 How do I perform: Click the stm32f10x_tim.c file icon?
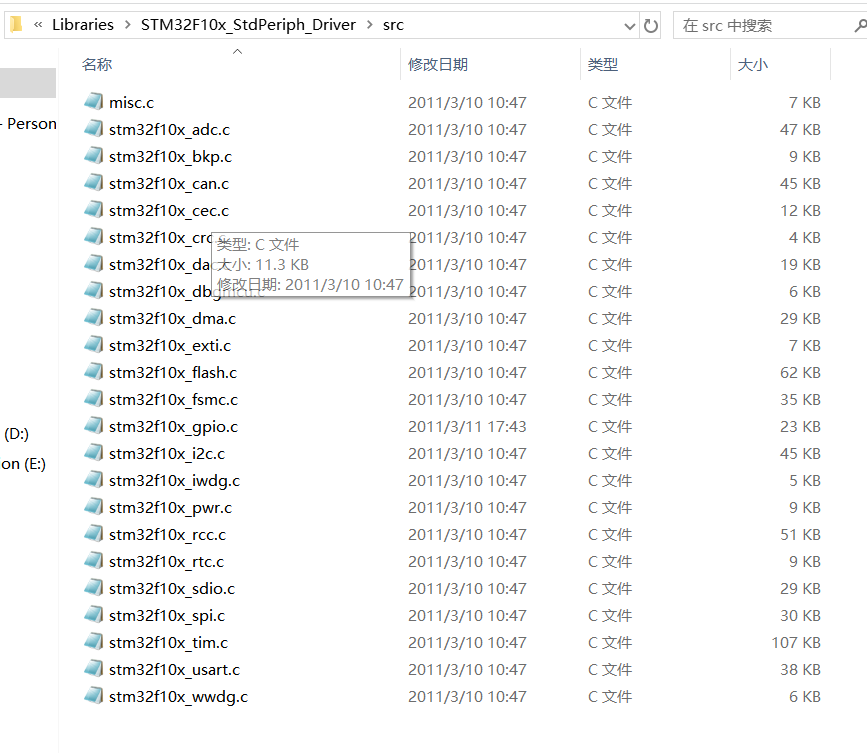(93, 642)
